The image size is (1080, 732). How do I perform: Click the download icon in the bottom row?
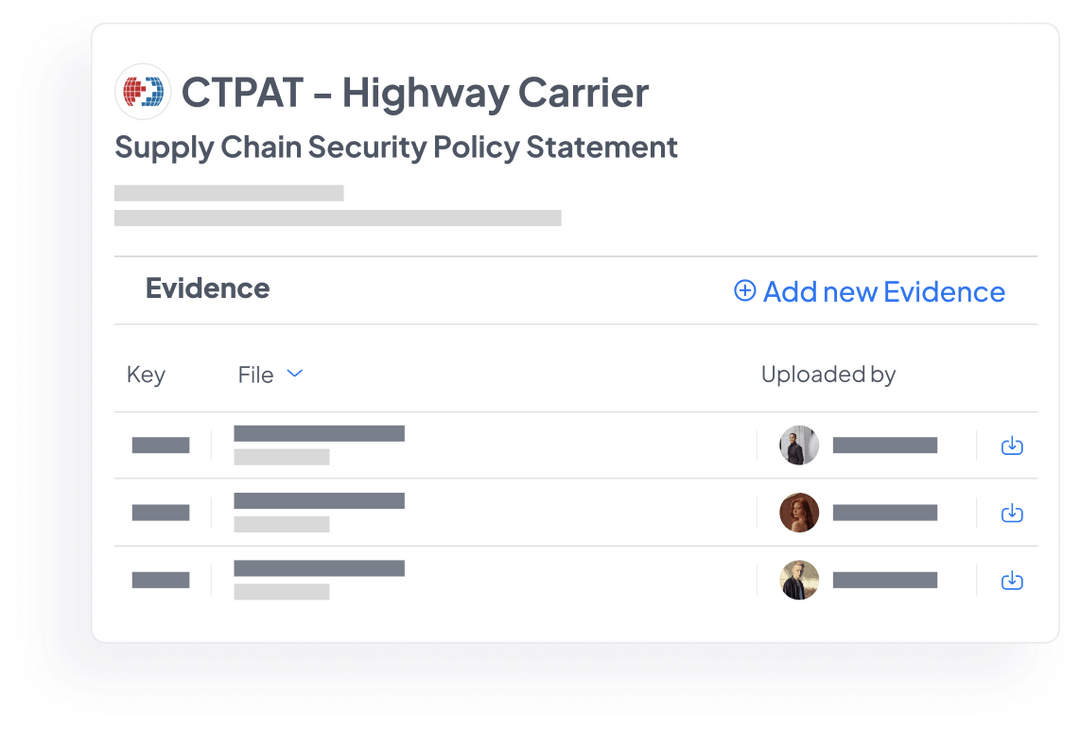click(1011, 580)
